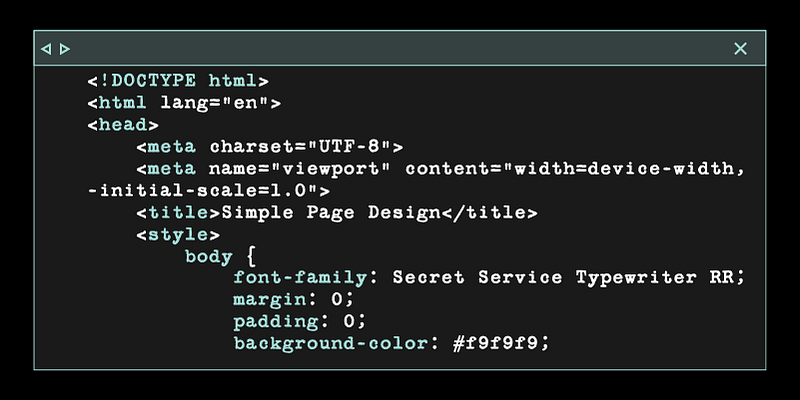Click the left-pointing back triangle icon
The height and width of the screenshot is (400, 800).
coord(46,48)
